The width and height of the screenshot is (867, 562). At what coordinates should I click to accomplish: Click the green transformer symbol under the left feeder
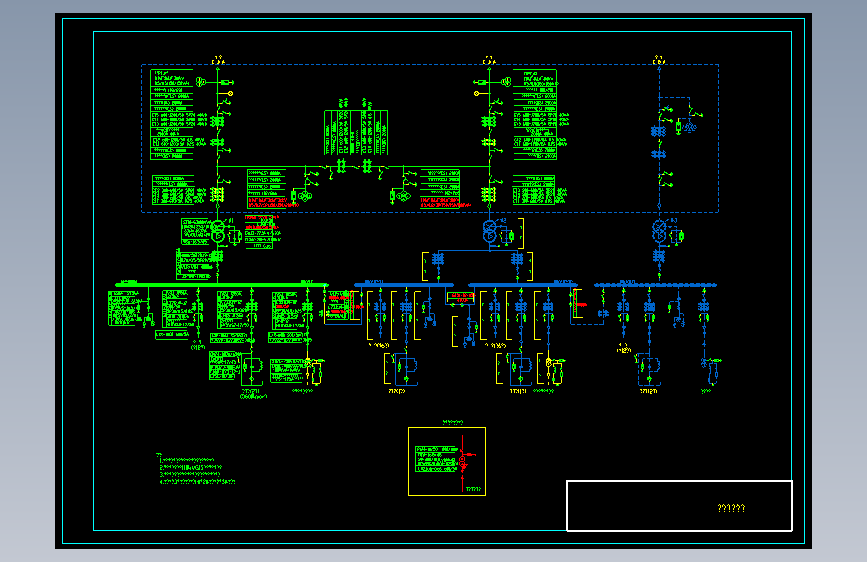click(218, 231)
